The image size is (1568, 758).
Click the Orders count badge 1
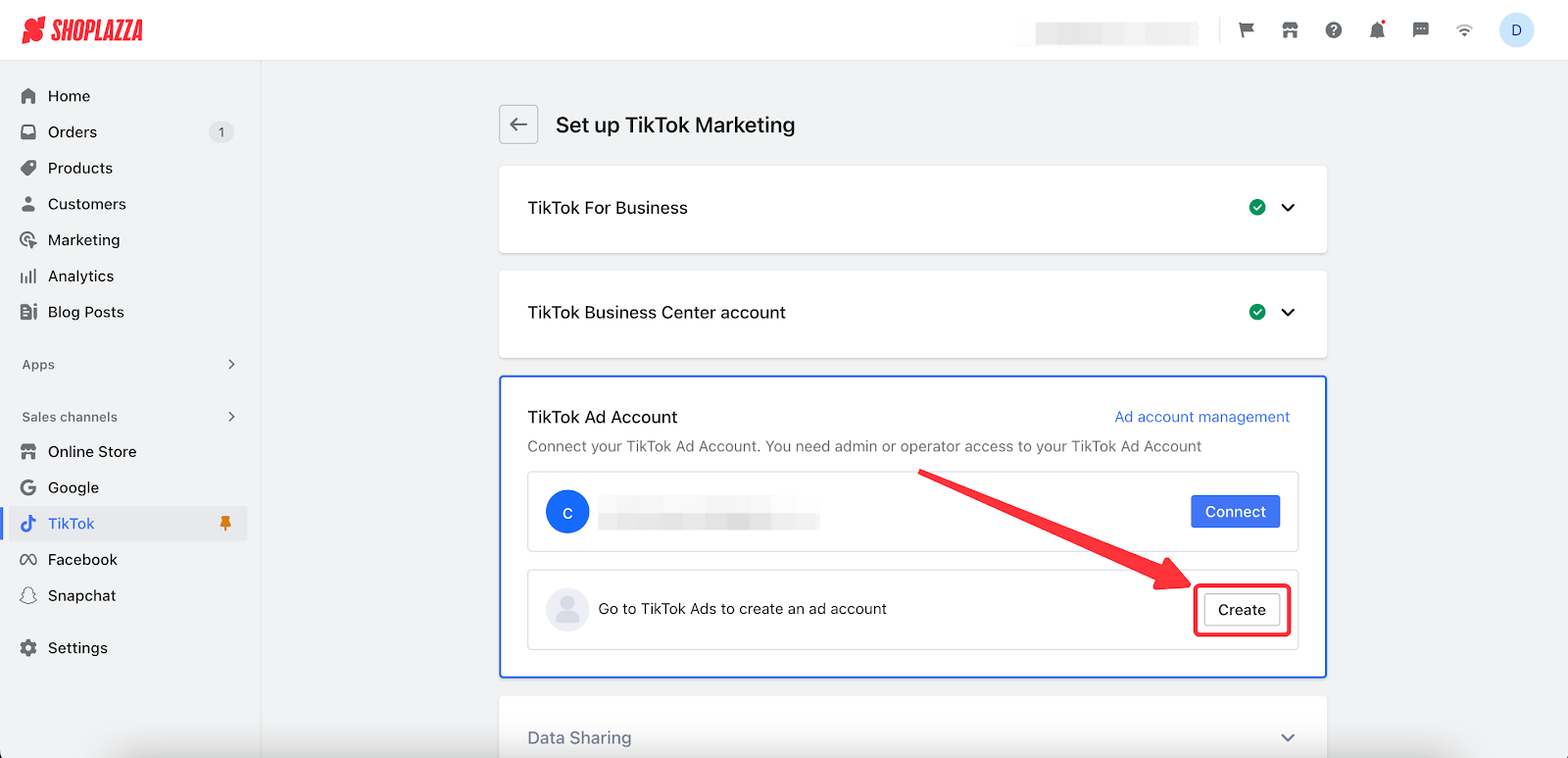coord(221,132)
